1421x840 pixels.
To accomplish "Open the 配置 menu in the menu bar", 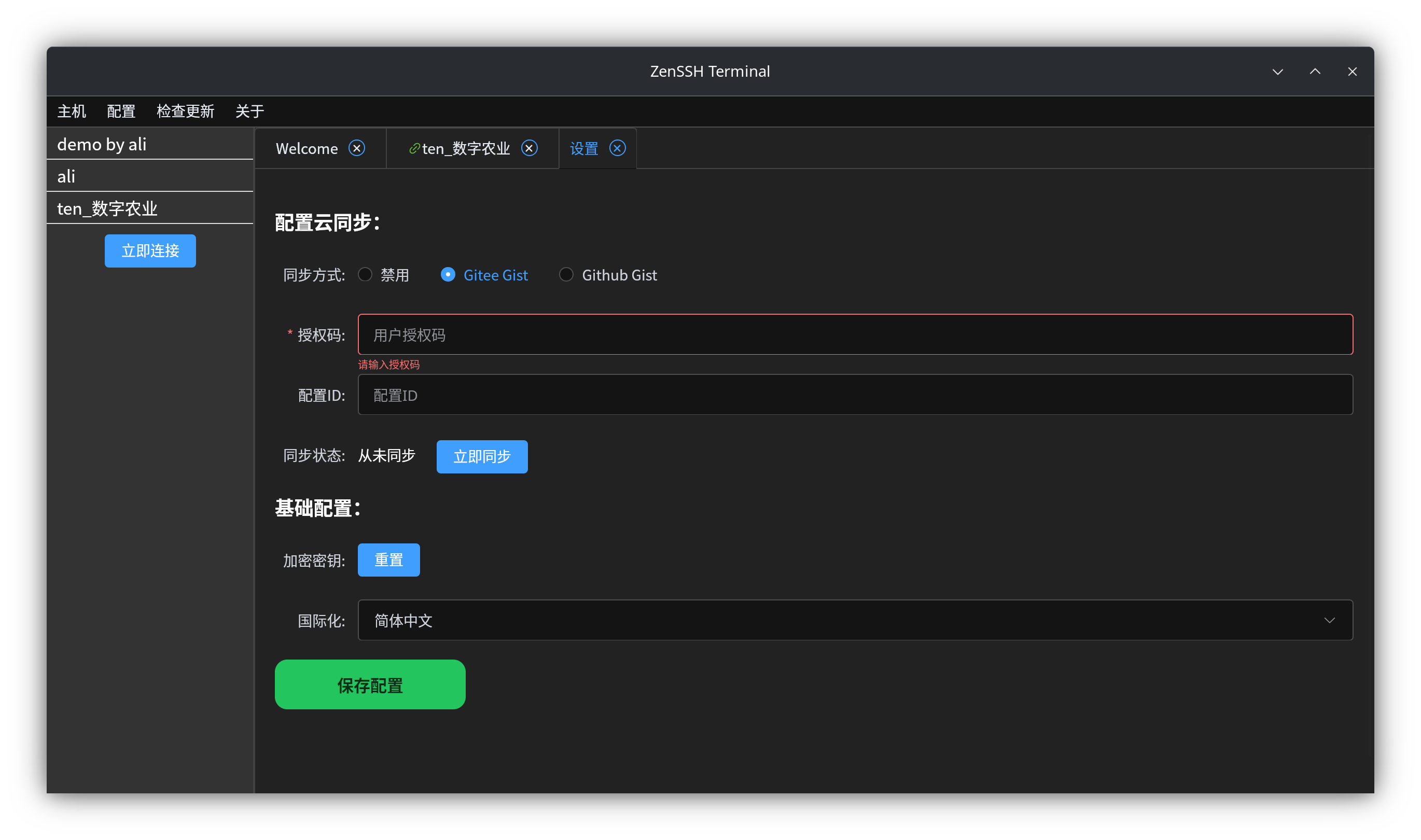I will (121, 111).
